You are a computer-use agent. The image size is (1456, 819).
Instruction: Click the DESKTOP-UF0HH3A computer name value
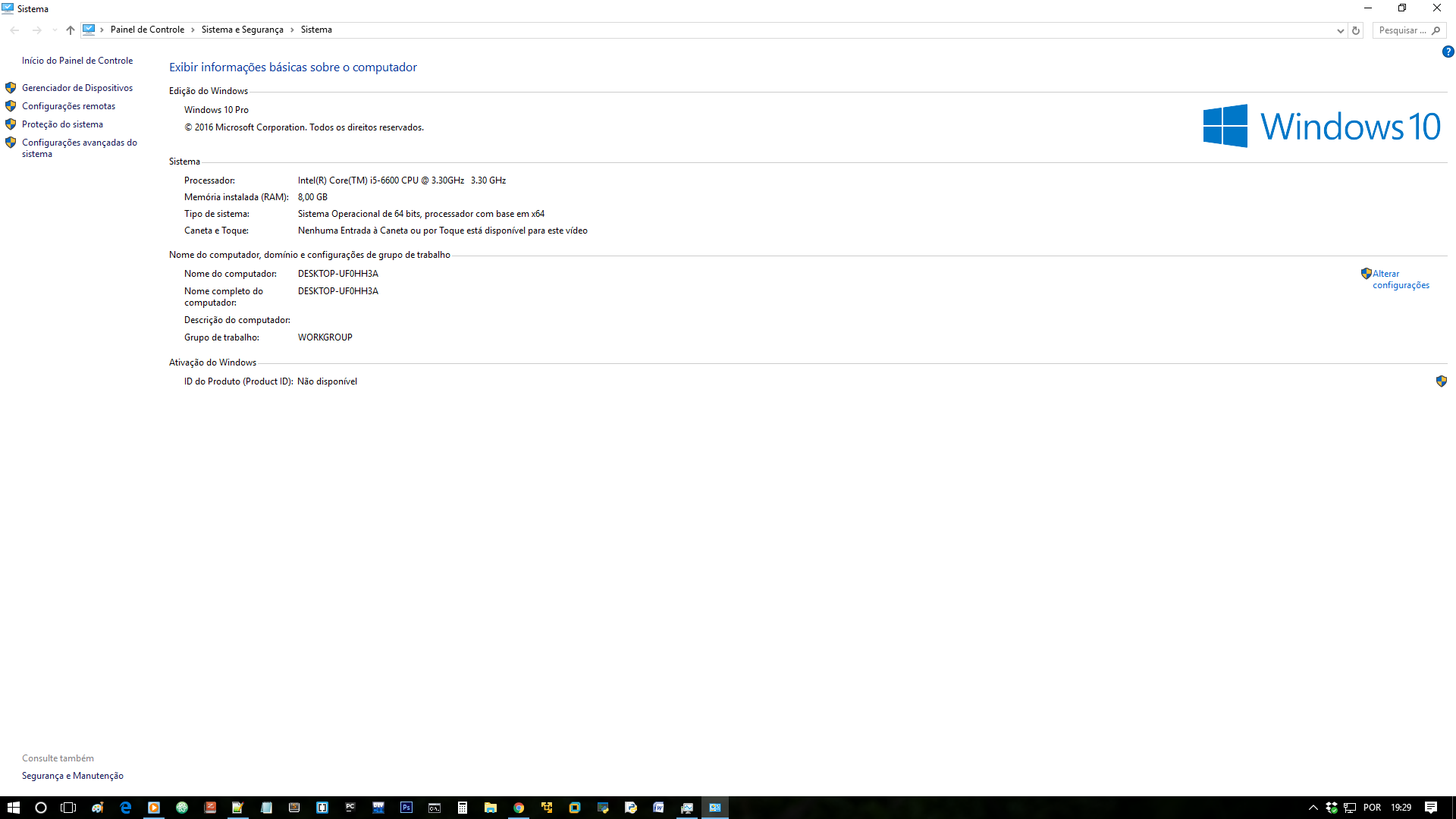338,274
